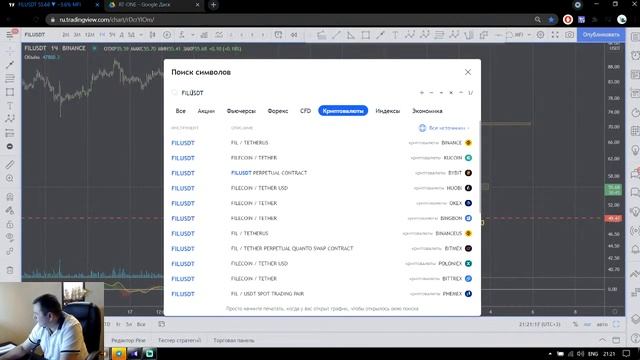Toggle lock all drawings icon
Viewport: 640px width, 360px height.
click(x=10, y=224)
